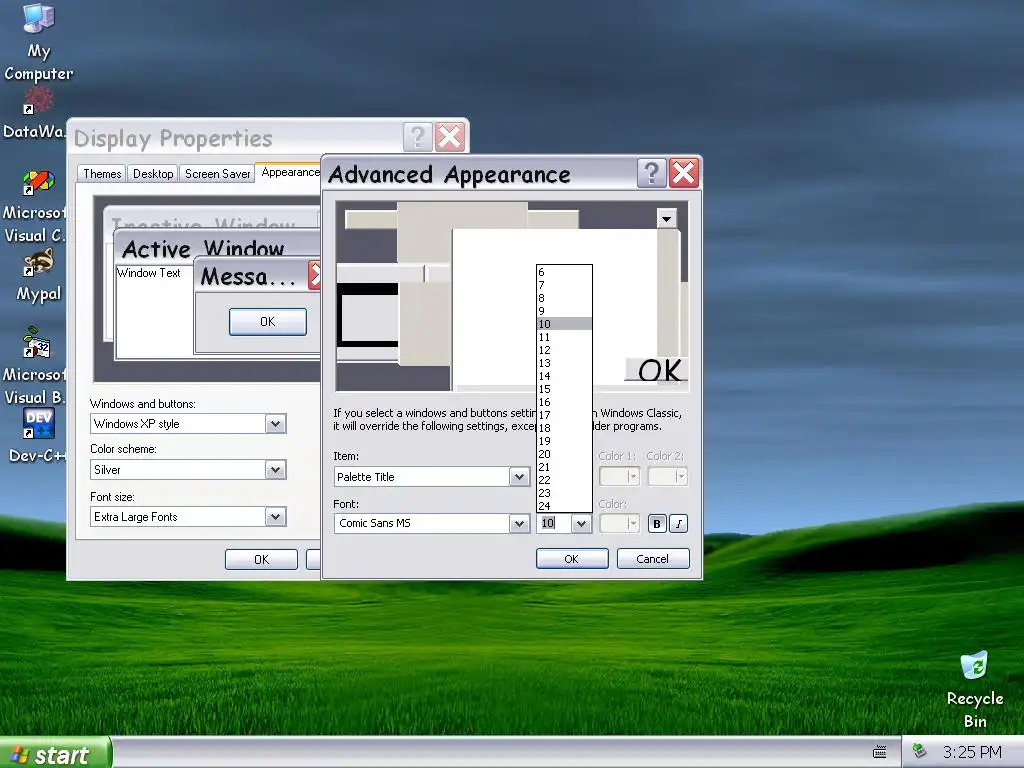Click the 3:25 PM taskbar clock
Viewport: 1024px width, 768px height.
click(972, 752)
